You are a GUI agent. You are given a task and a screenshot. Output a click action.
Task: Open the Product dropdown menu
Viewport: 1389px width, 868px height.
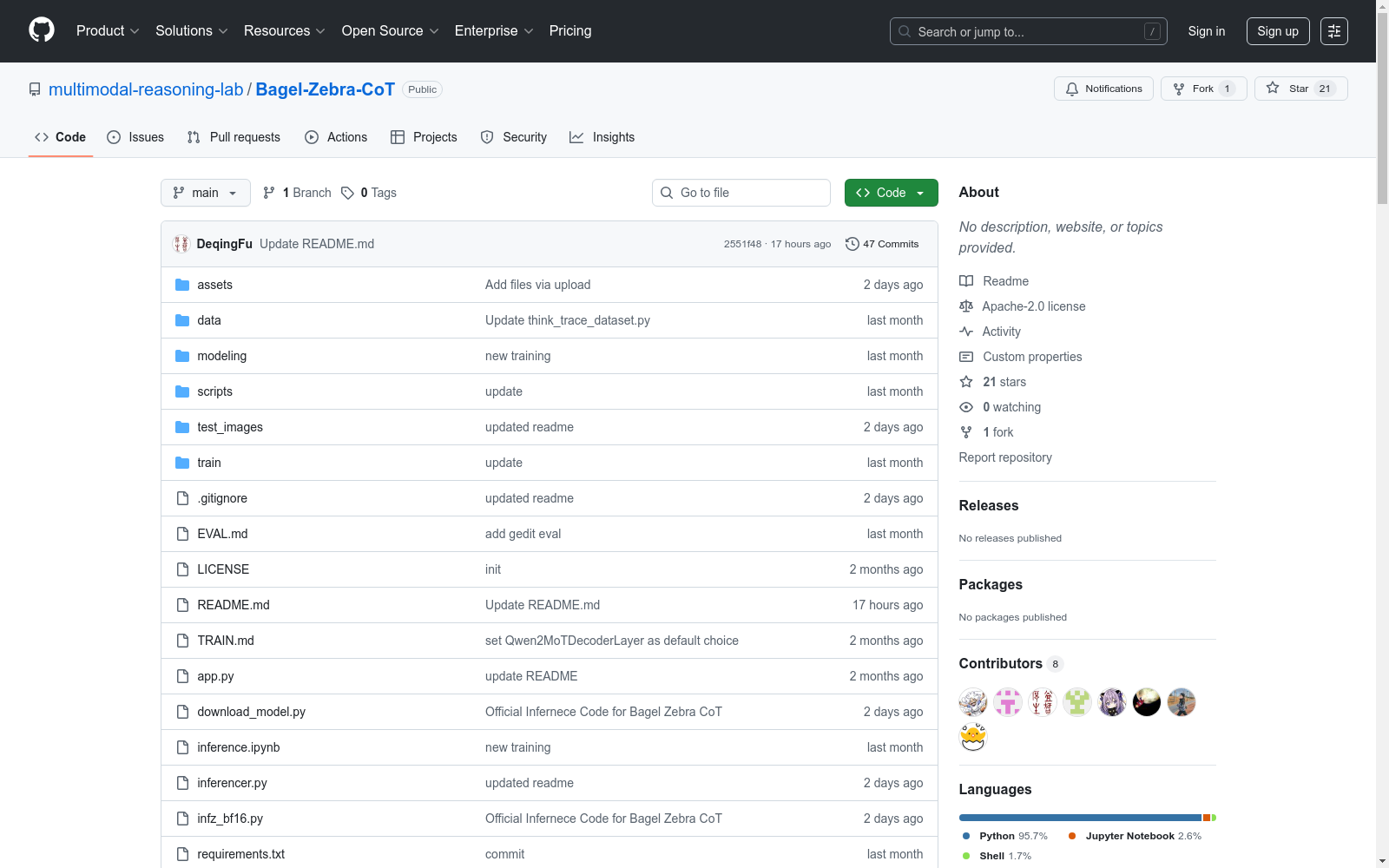coord(108,31)
